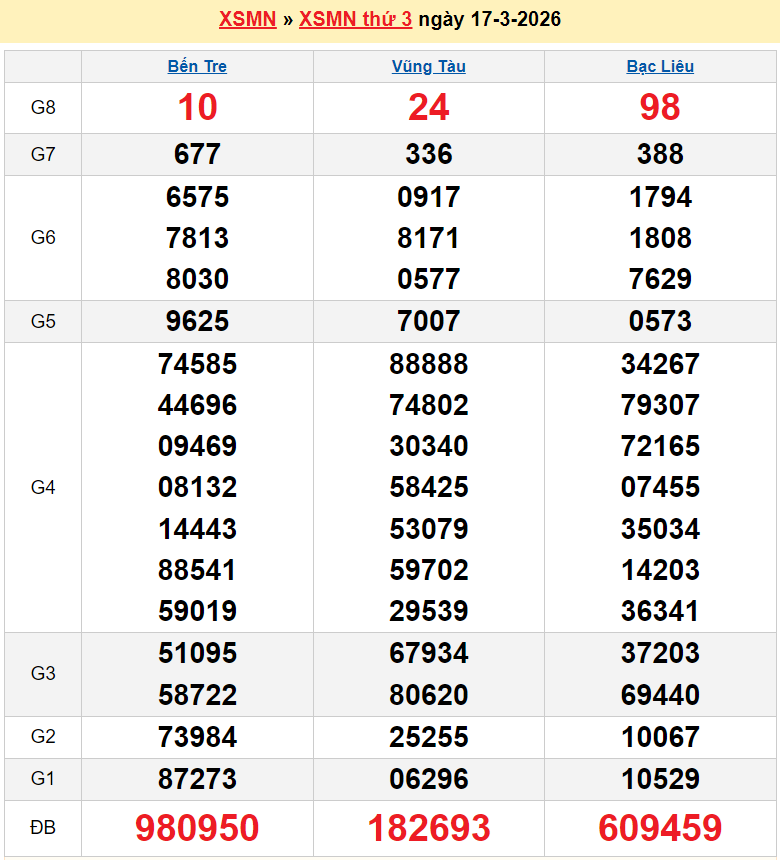Select Vũng Tàu's G5 number 7007

pyautogui.click(x=428, y=321)
